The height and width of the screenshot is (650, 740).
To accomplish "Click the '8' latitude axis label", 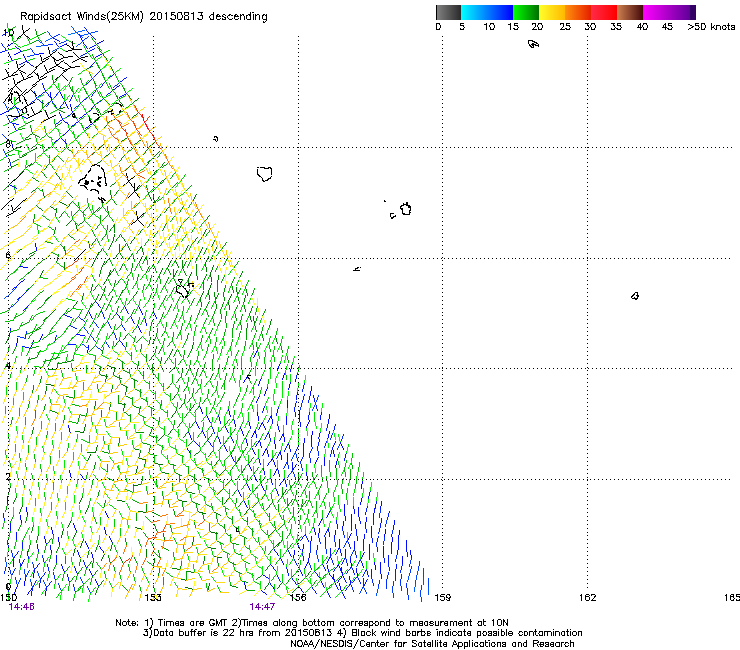I will tap(8, 144).
